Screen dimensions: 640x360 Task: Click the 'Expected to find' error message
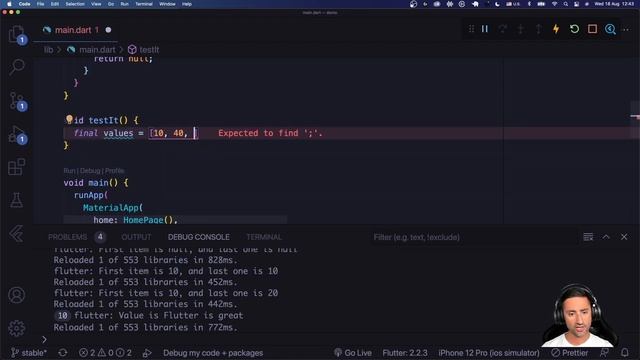(270, 133)
